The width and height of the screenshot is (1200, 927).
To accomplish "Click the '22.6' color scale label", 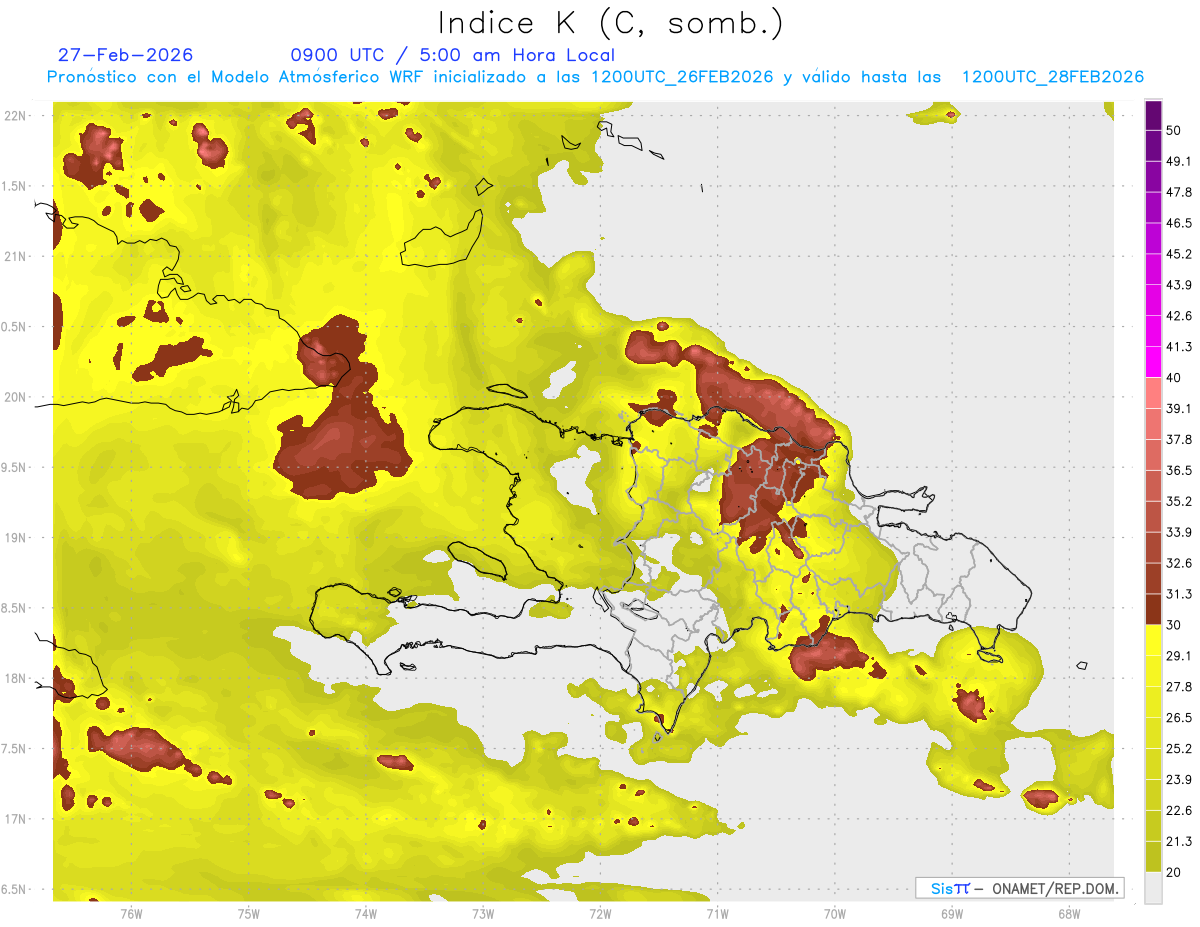I will tap(1179, 811).
